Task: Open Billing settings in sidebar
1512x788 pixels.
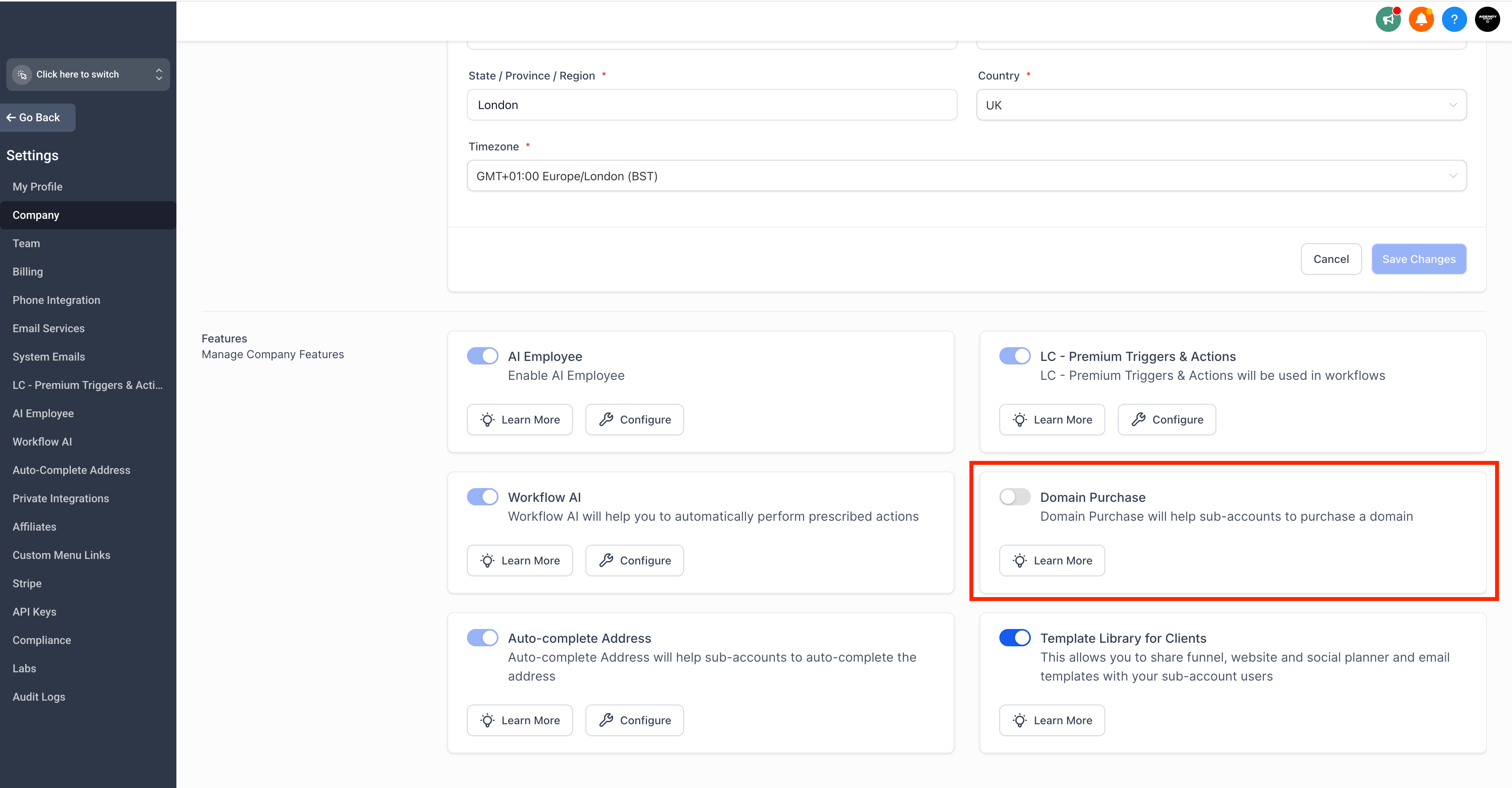Action: (x=28, y=272)
